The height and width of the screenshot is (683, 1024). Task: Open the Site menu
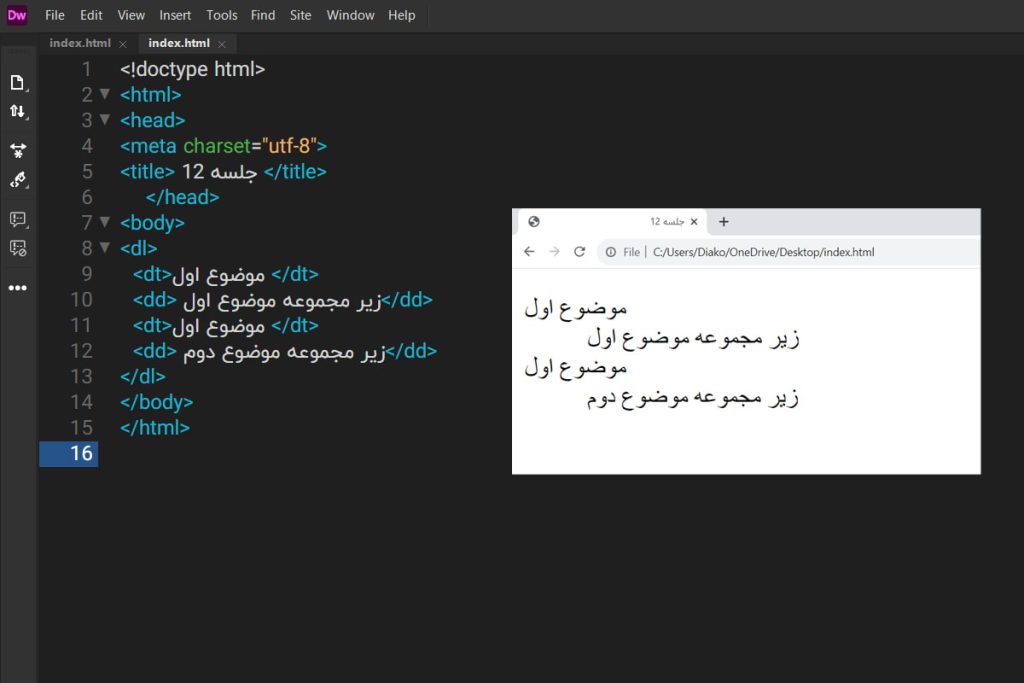[x=300, y=15]
